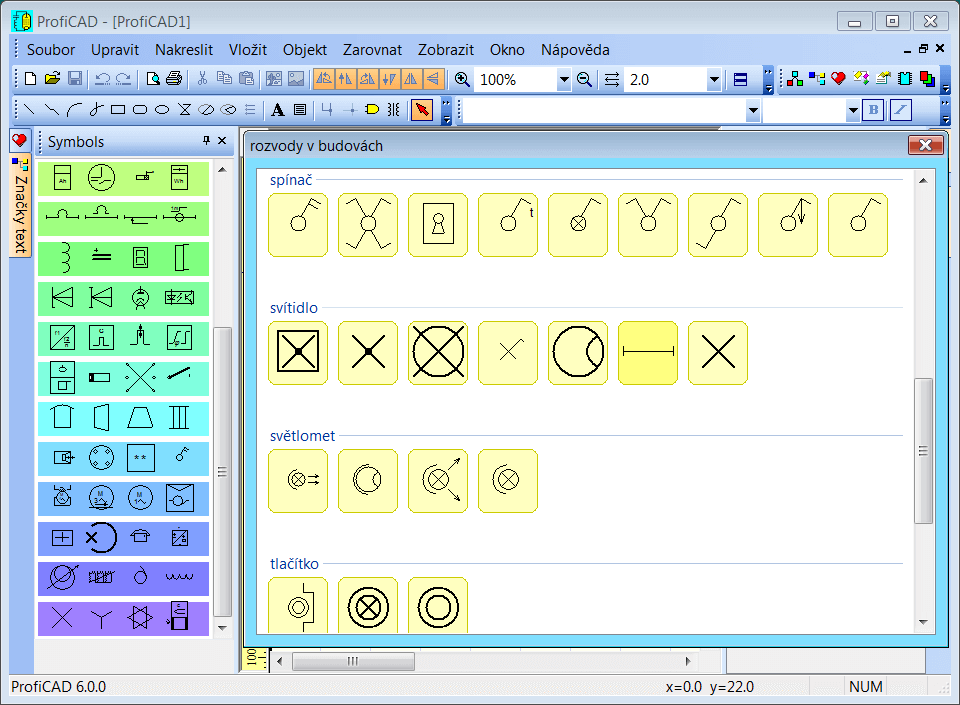Pick the key switch symbol in spínač
Screen dimensions: 960x705
[x=438, y=225]
